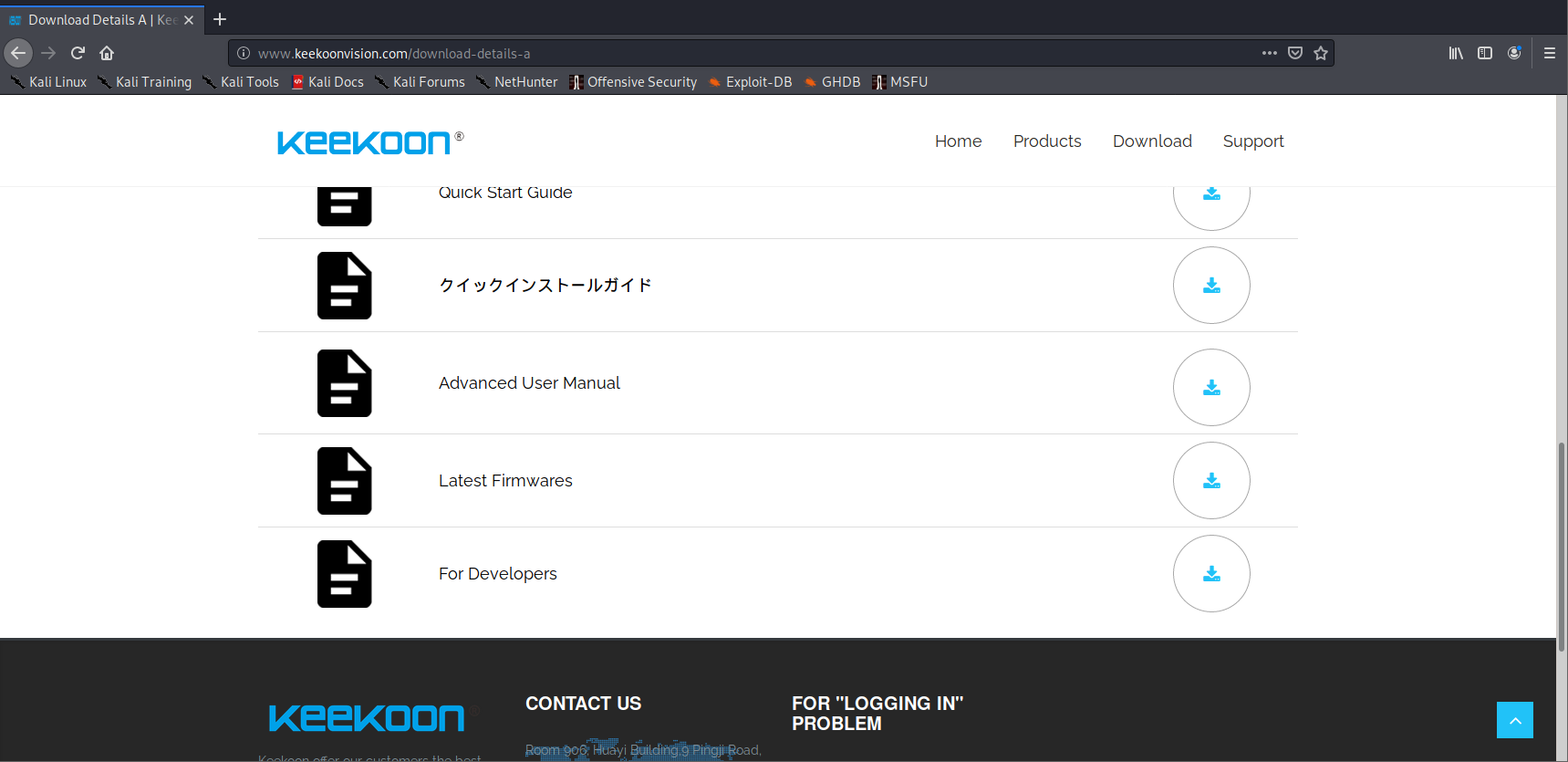
Task: Open the Products menu item
Action: (1047, 141)
